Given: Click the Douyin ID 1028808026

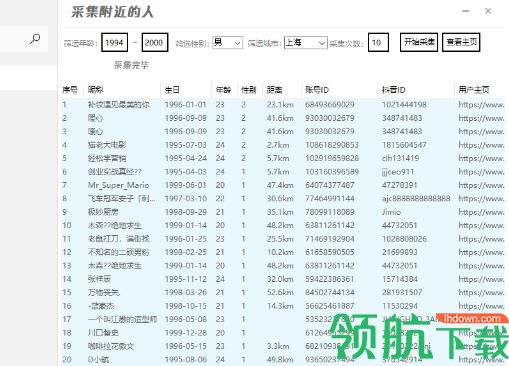Looking at the screenshot, I should (404, 239).
